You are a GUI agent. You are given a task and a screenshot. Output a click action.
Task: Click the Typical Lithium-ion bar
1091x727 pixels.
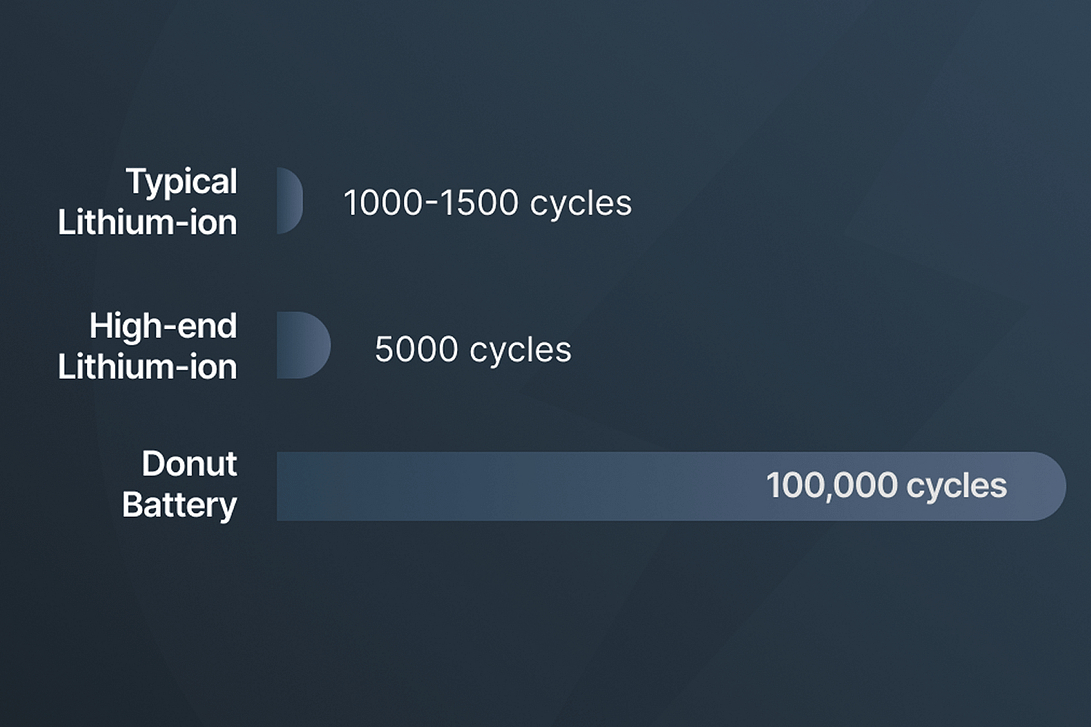tap(289, 201)
